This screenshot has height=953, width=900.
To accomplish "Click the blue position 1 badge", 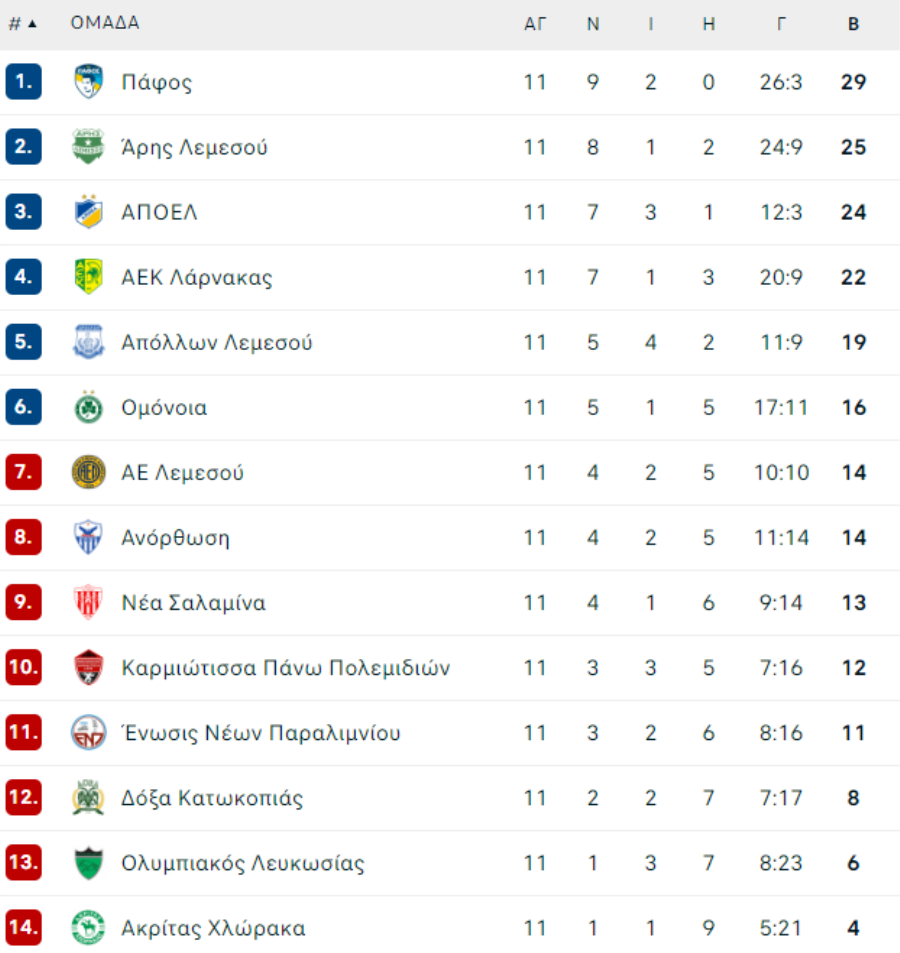I will 24,81.
